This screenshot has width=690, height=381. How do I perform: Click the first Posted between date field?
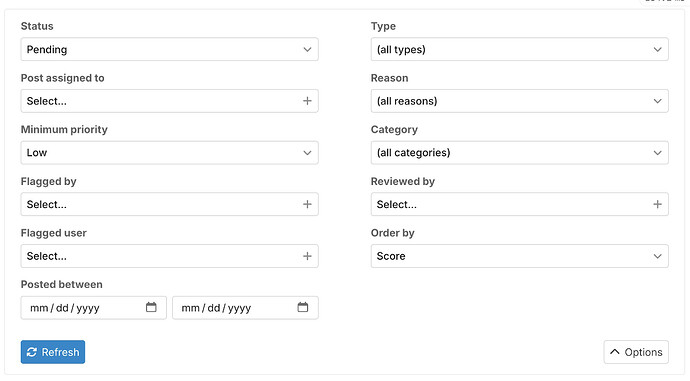[x=94, y=308]
